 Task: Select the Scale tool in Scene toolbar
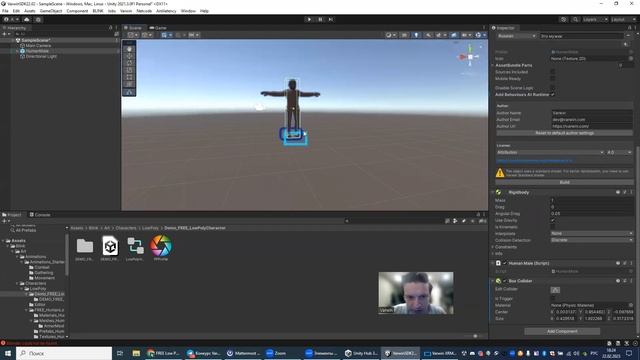point(129,70)
